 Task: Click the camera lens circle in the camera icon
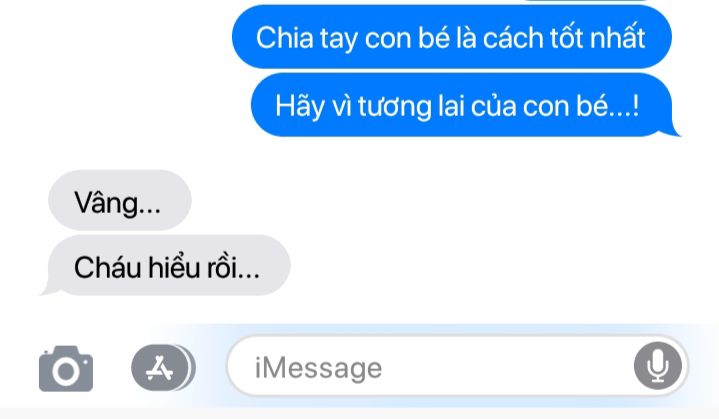pos(66,371)
